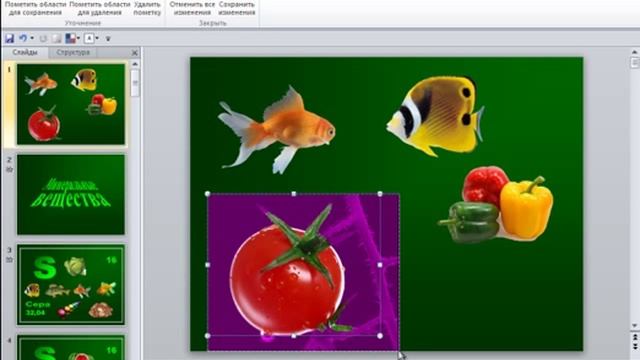Choose 'Пометить области для удаления'

[x=100, y=8]
